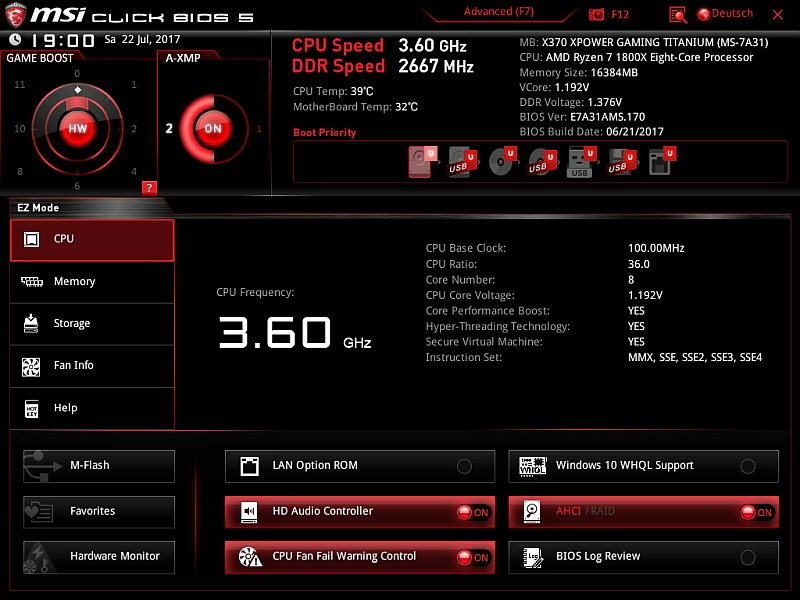Click the 19:00 system clock
This screenshot has height=600, width=800.
[x=63, y=40]
